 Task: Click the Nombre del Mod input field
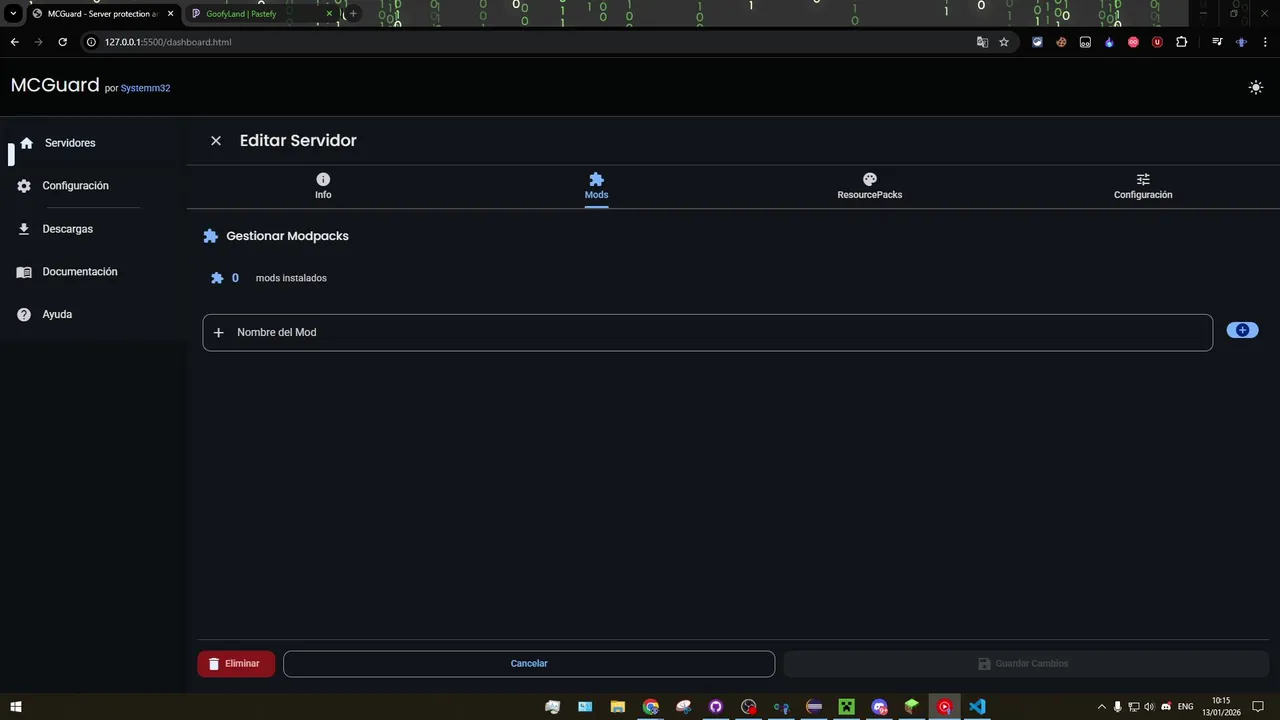click(x=707, y=332)
